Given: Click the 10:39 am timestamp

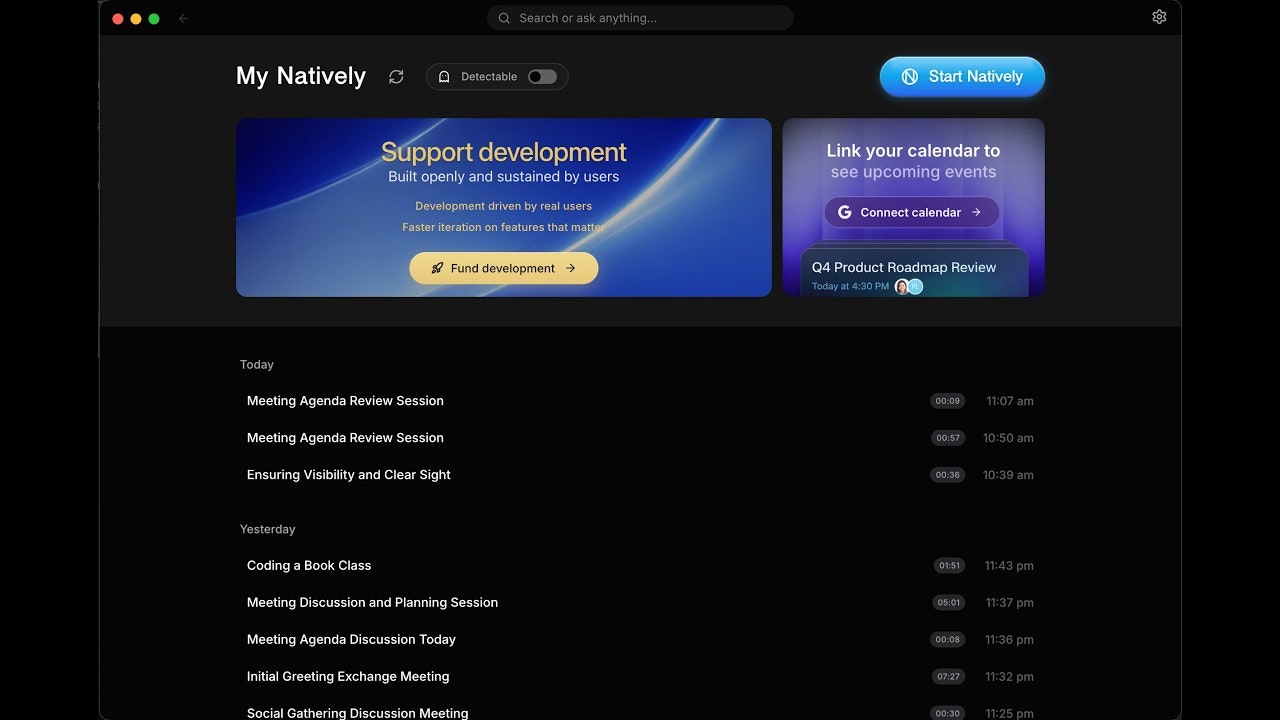Looking at the screenshot, I should (1008, 475).
